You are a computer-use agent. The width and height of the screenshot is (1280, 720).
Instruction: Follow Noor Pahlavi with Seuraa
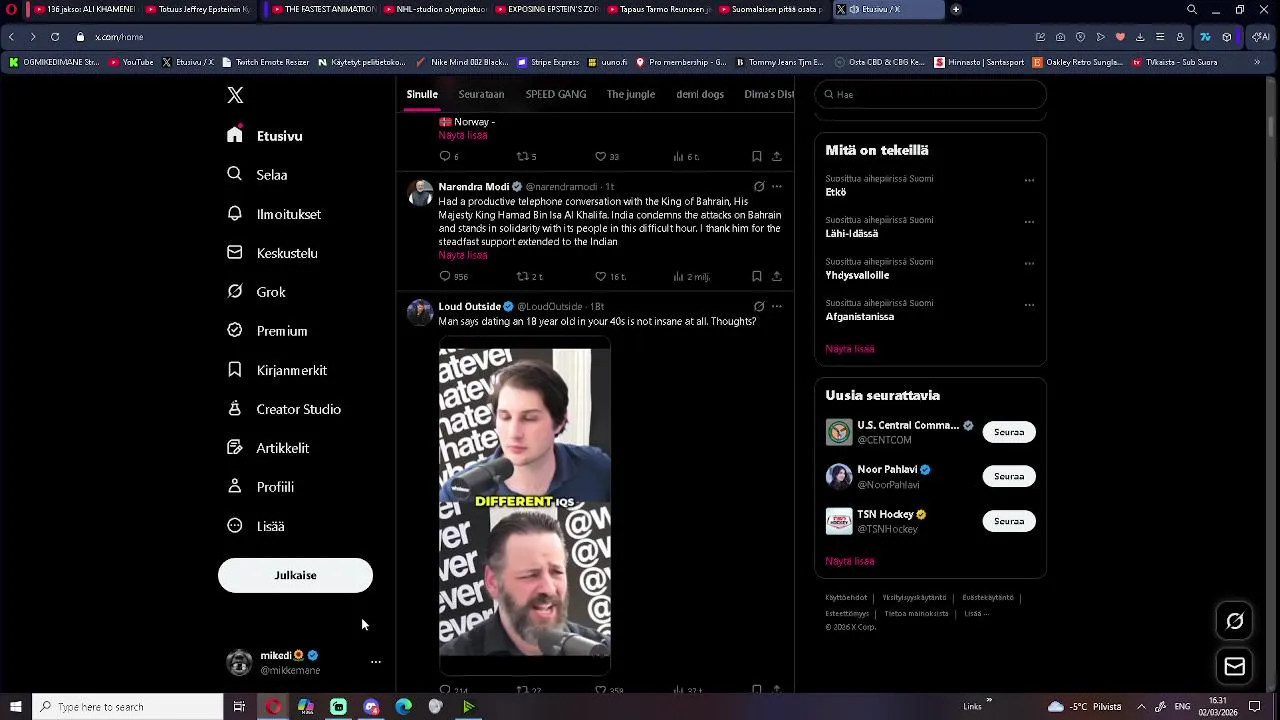[x=1009, y=476]
